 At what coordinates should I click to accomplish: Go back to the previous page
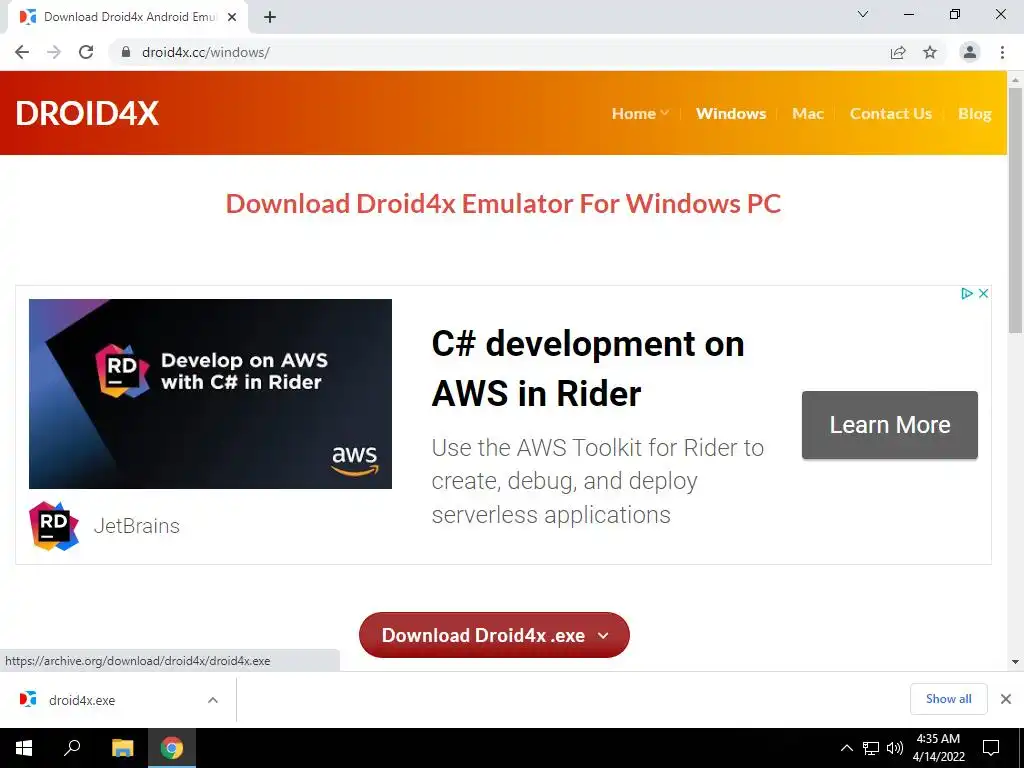(x=22, y=52)
